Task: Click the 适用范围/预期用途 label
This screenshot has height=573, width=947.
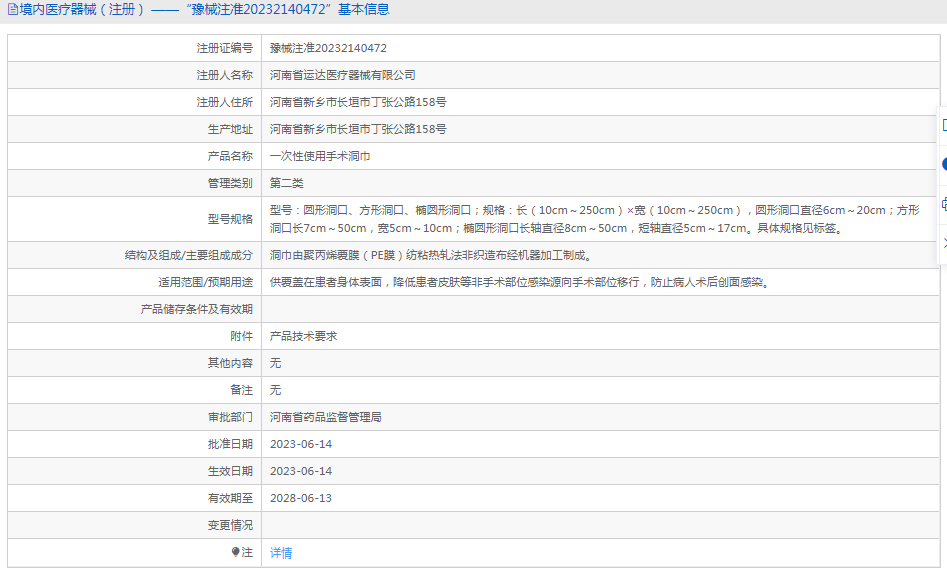Action: coord(205,283)
